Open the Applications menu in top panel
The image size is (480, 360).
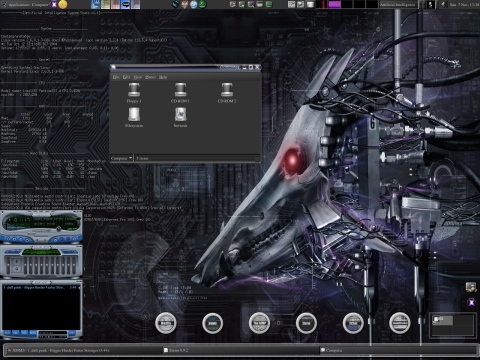coord(19,5)
